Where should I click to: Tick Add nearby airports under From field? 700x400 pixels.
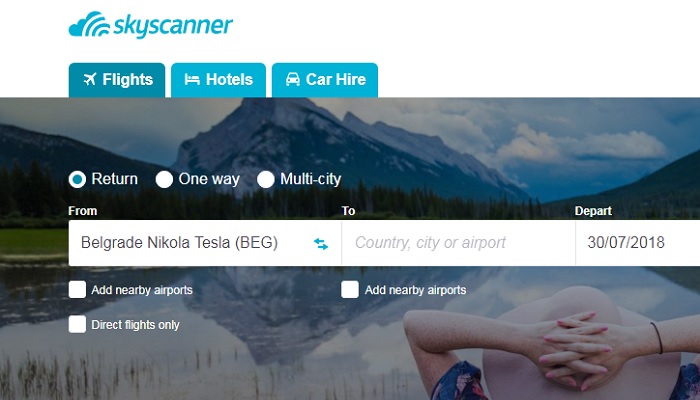(77, 290)
